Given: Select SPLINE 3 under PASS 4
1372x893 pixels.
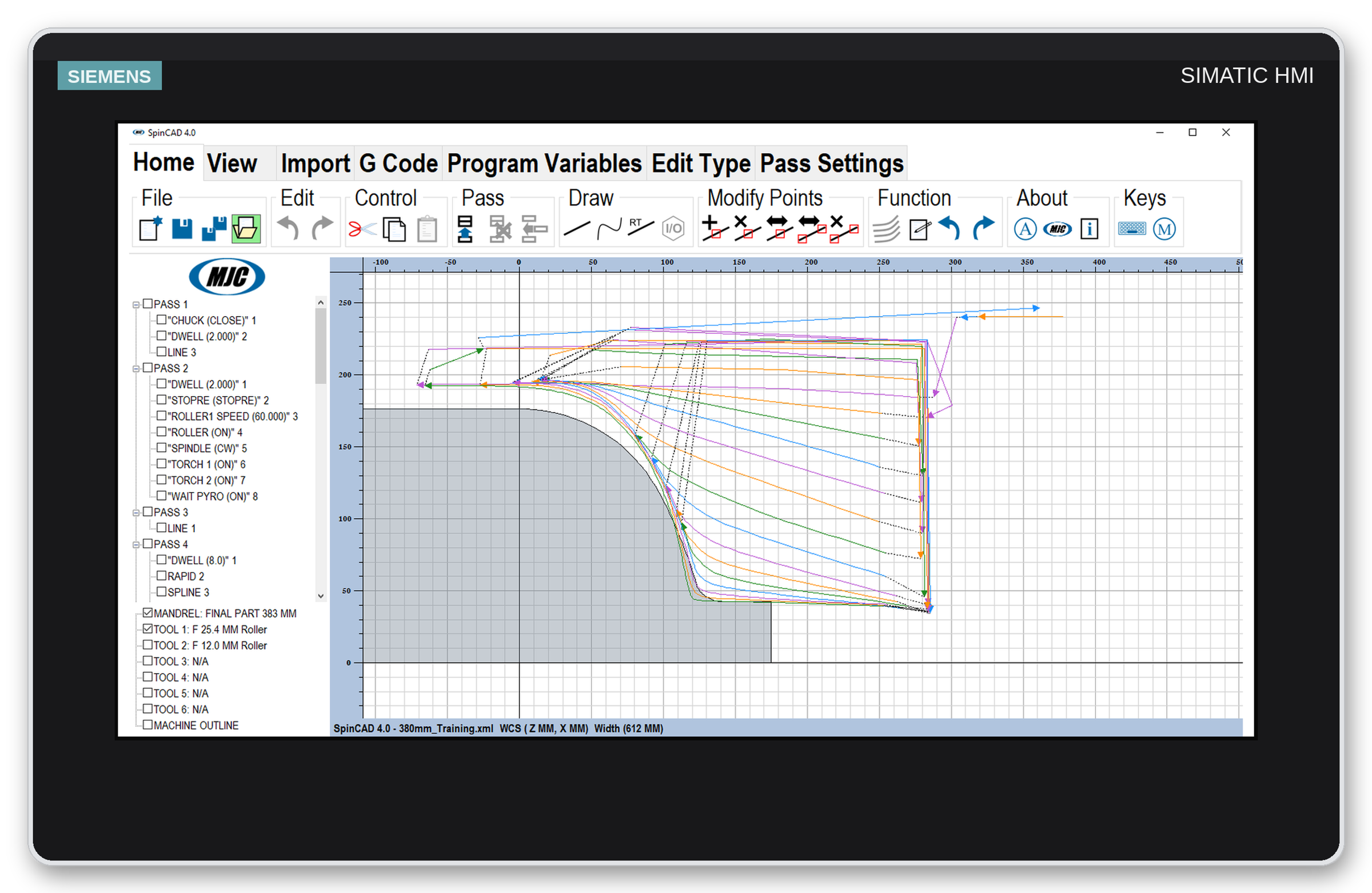Looking at the screenshot, I should point(189,592).
